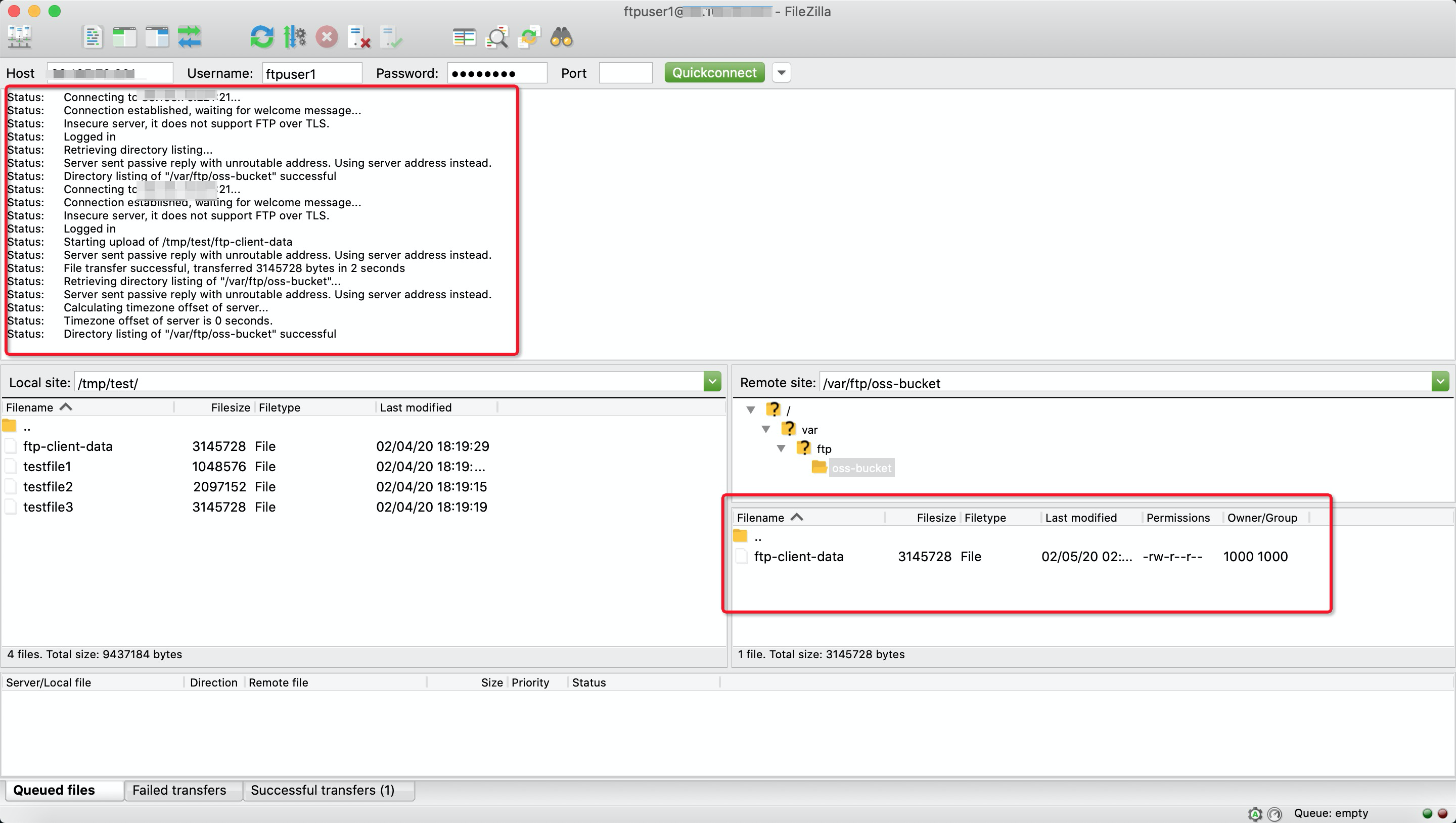
Task: Click queue Priority column header
Action: 537,682
